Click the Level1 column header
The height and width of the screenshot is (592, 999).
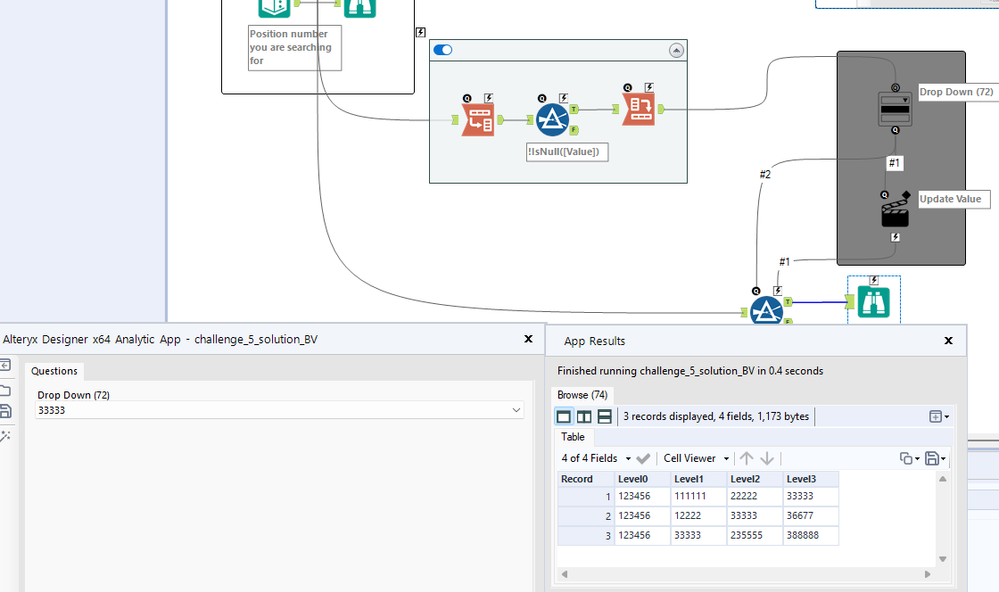(698, 479)
